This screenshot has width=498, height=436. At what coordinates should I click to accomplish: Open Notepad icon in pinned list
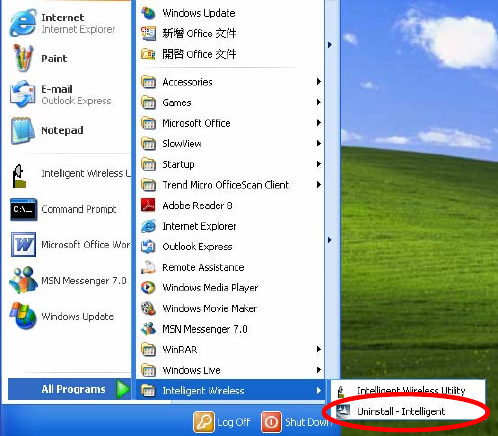23,130
